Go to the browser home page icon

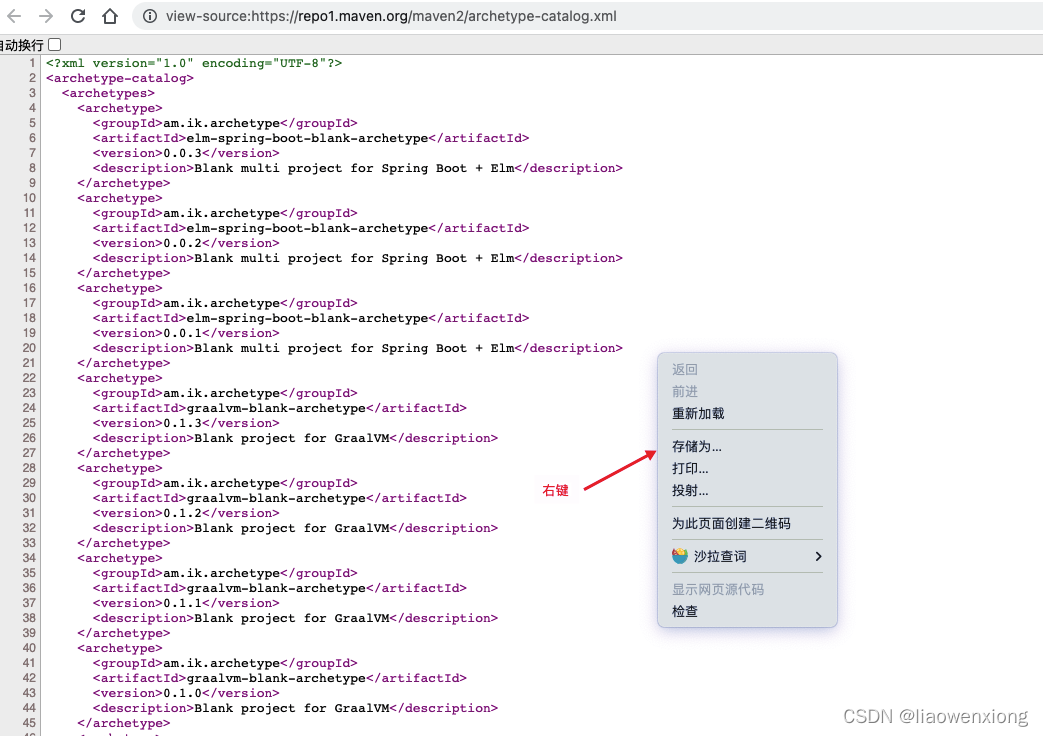point(110,16)
